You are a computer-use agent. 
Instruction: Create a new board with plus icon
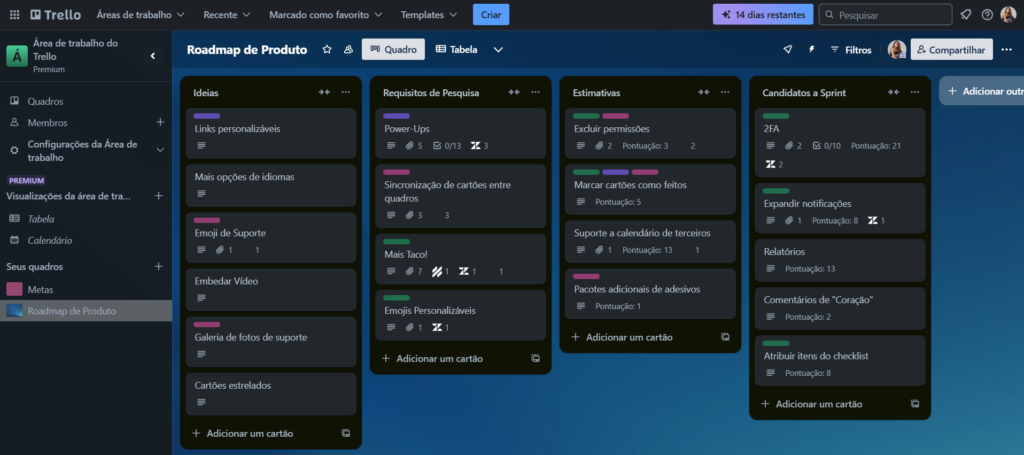pyautogui.click(x=157, y=266)
